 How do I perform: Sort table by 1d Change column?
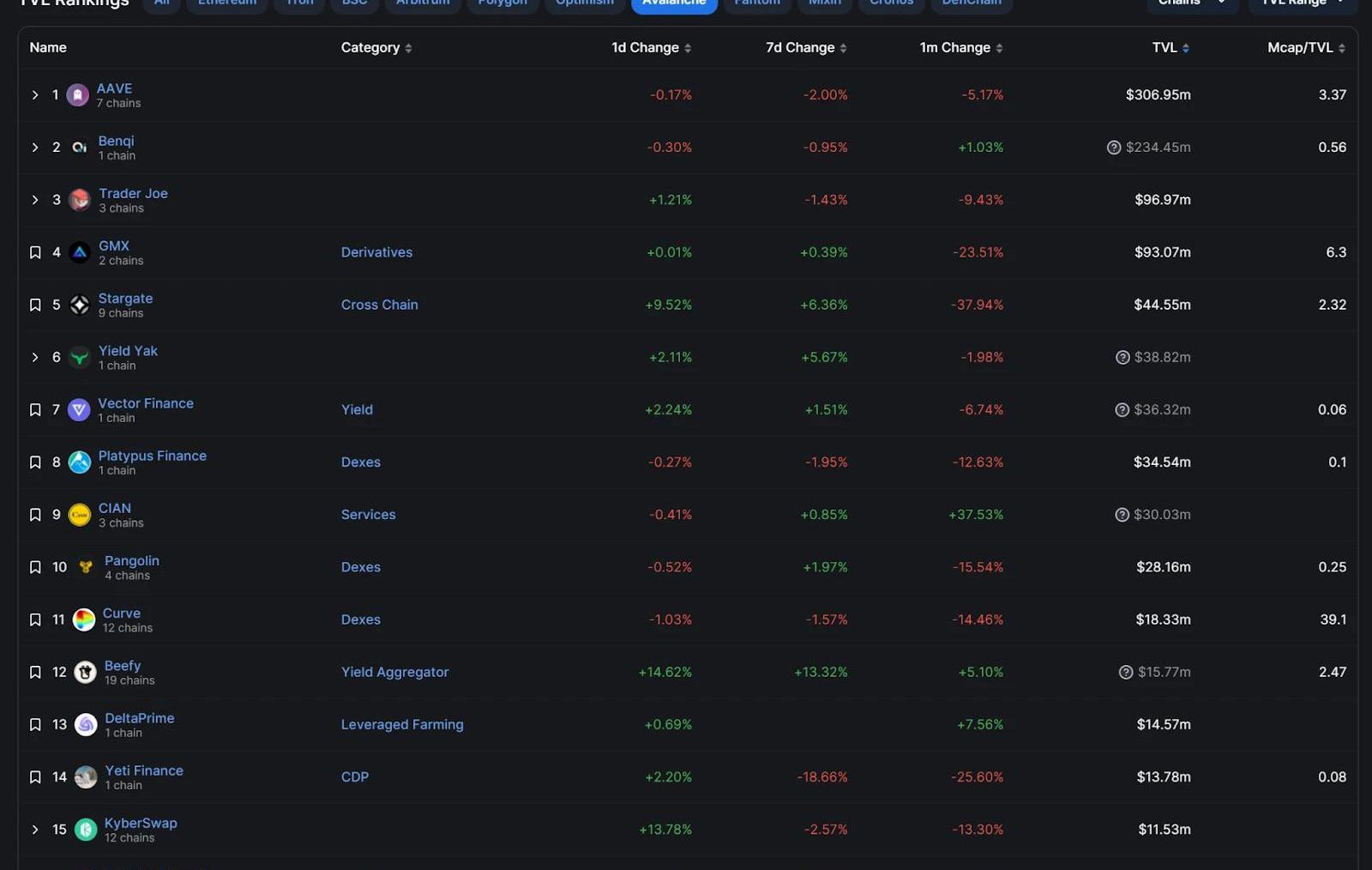point(651,48)
